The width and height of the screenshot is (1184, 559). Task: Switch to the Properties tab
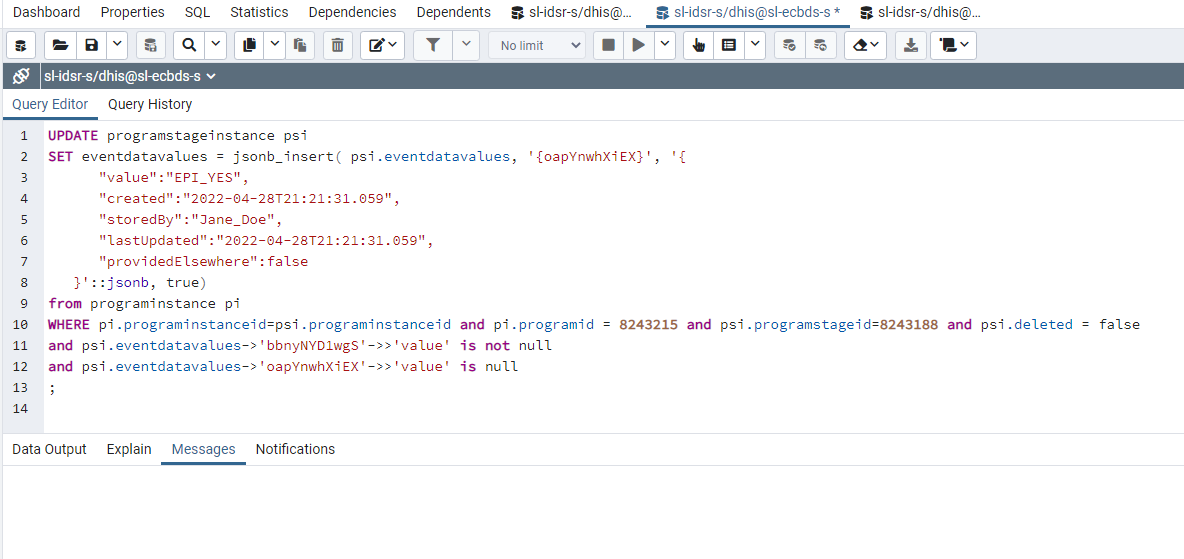(132, 12)
